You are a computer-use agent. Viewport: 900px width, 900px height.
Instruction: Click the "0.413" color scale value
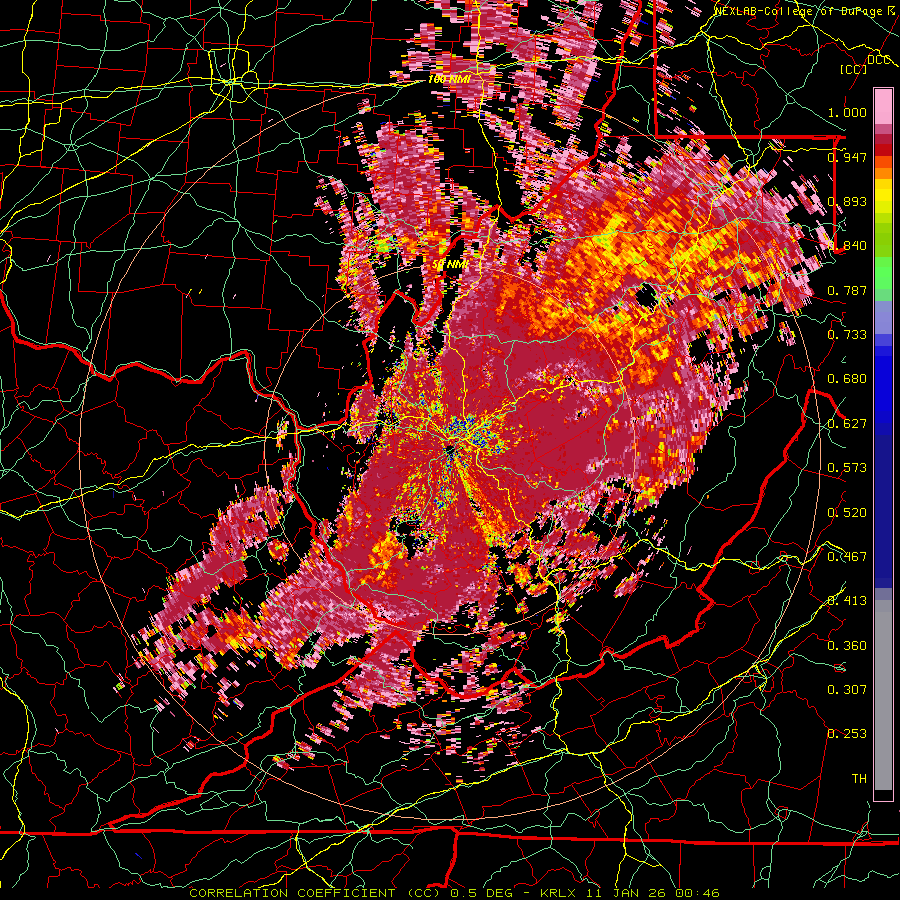847,601
